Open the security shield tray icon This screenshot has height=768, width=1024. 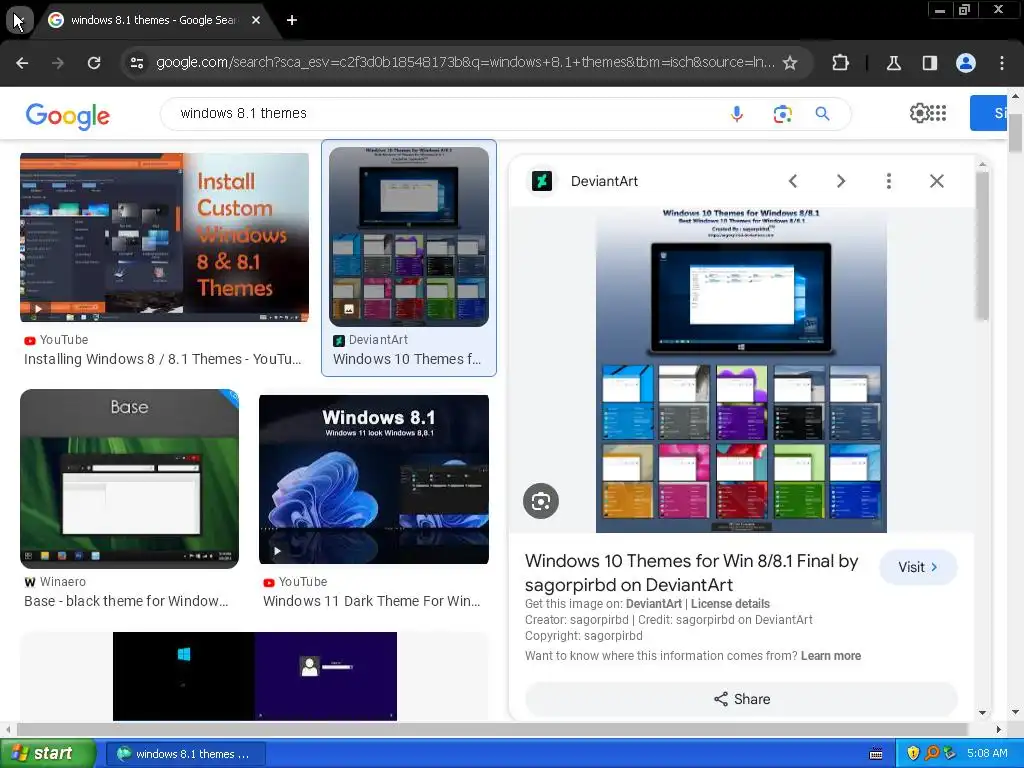pos(913,754)
